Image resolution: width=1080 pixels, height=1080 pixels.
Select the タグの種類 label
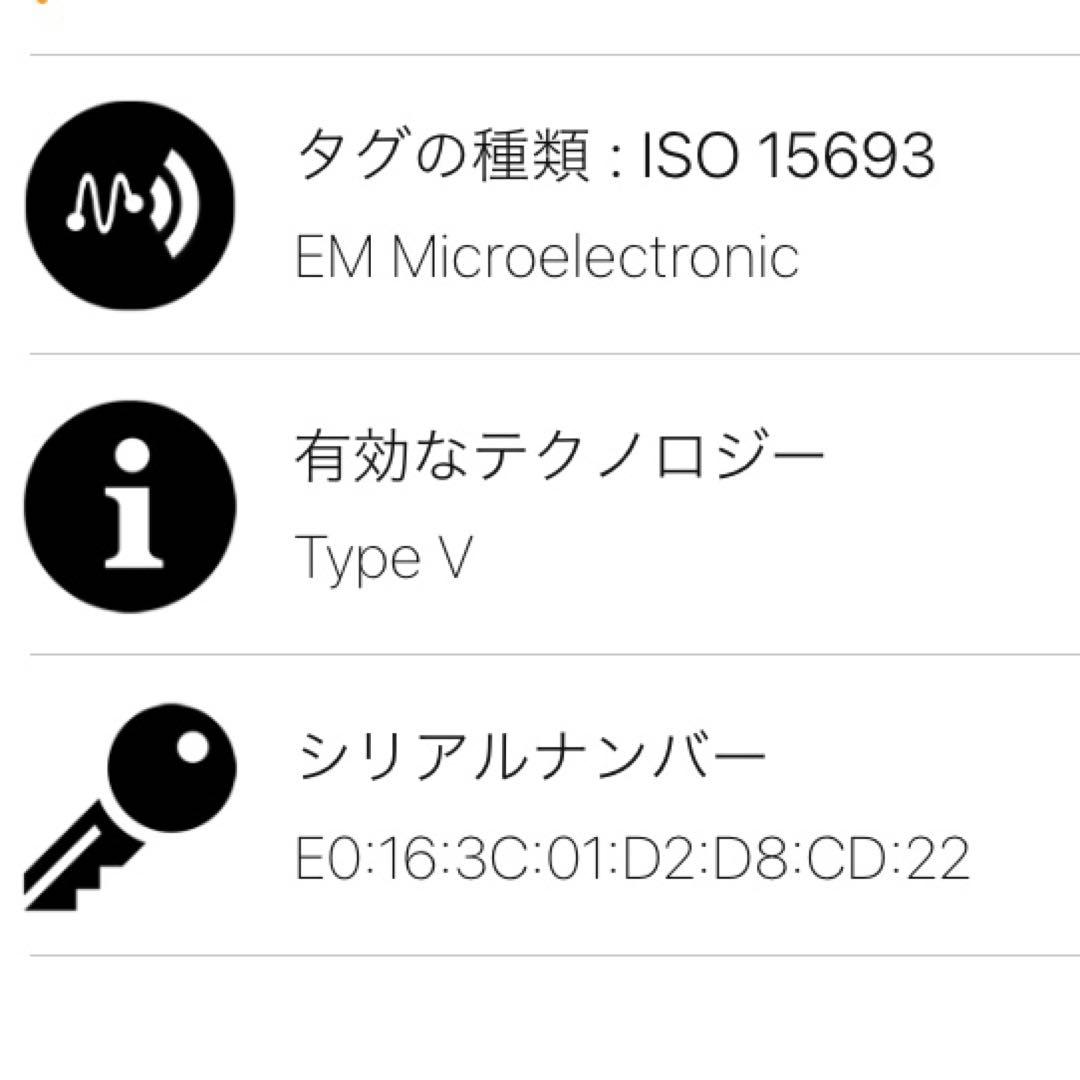[x=442, y=157]
